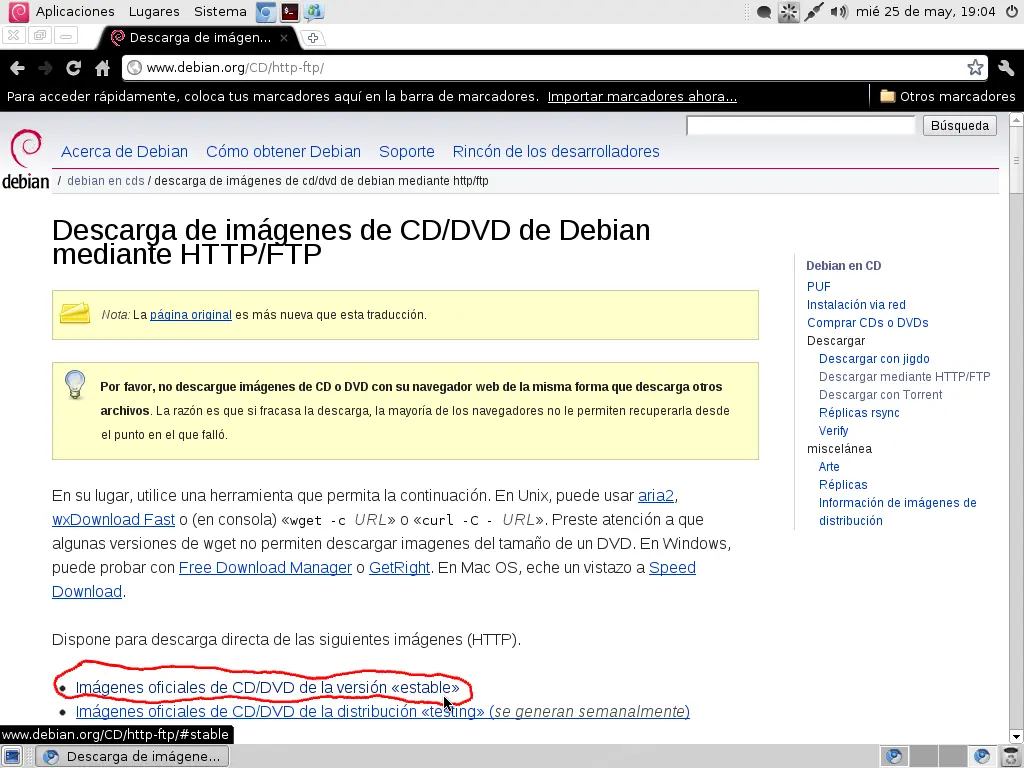Bookmark the page with the star icon
The height and width of the screenshot is (768, 1024).
pos(975,67)
